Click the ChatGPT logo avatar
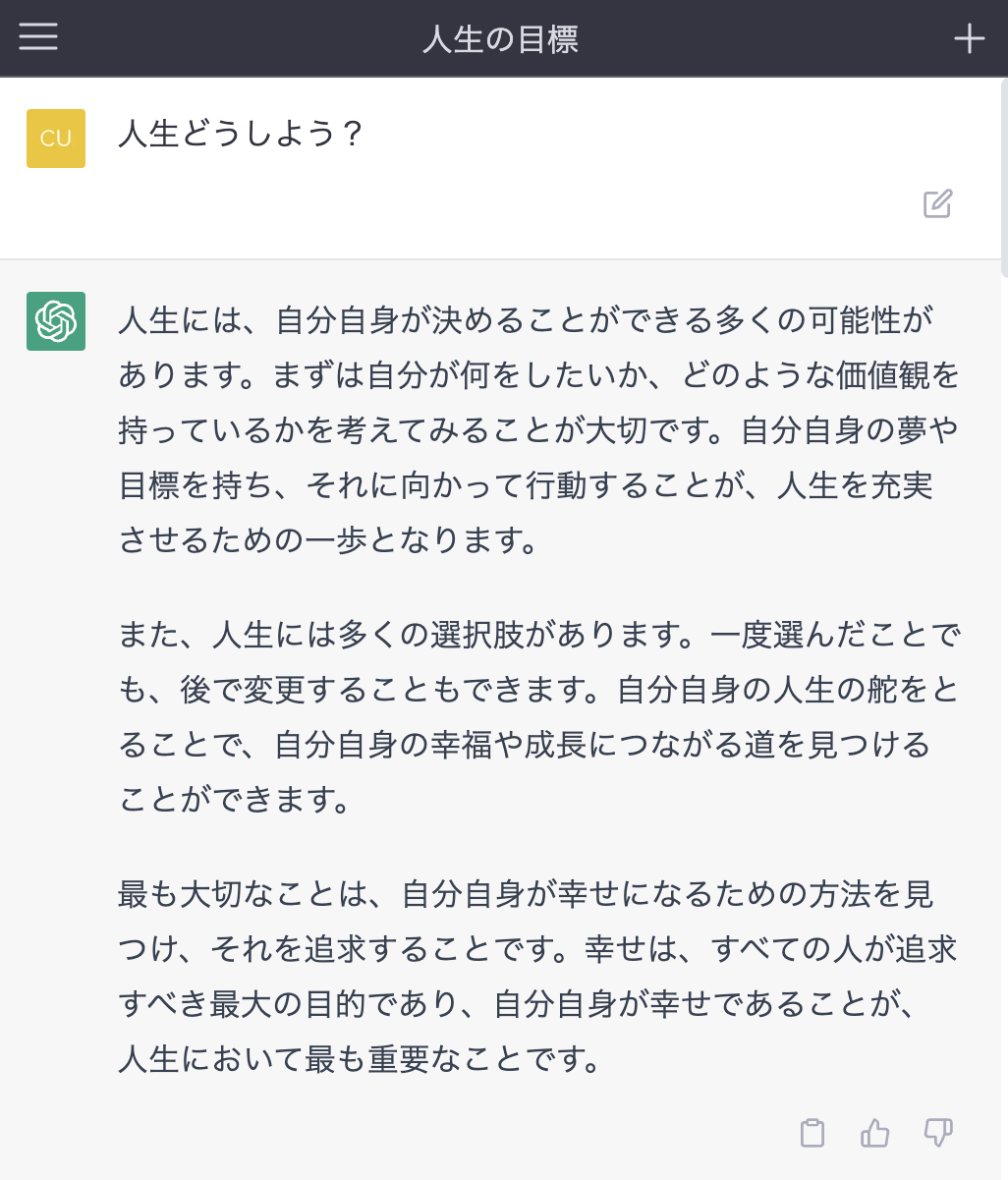 [x=56, y=321]
